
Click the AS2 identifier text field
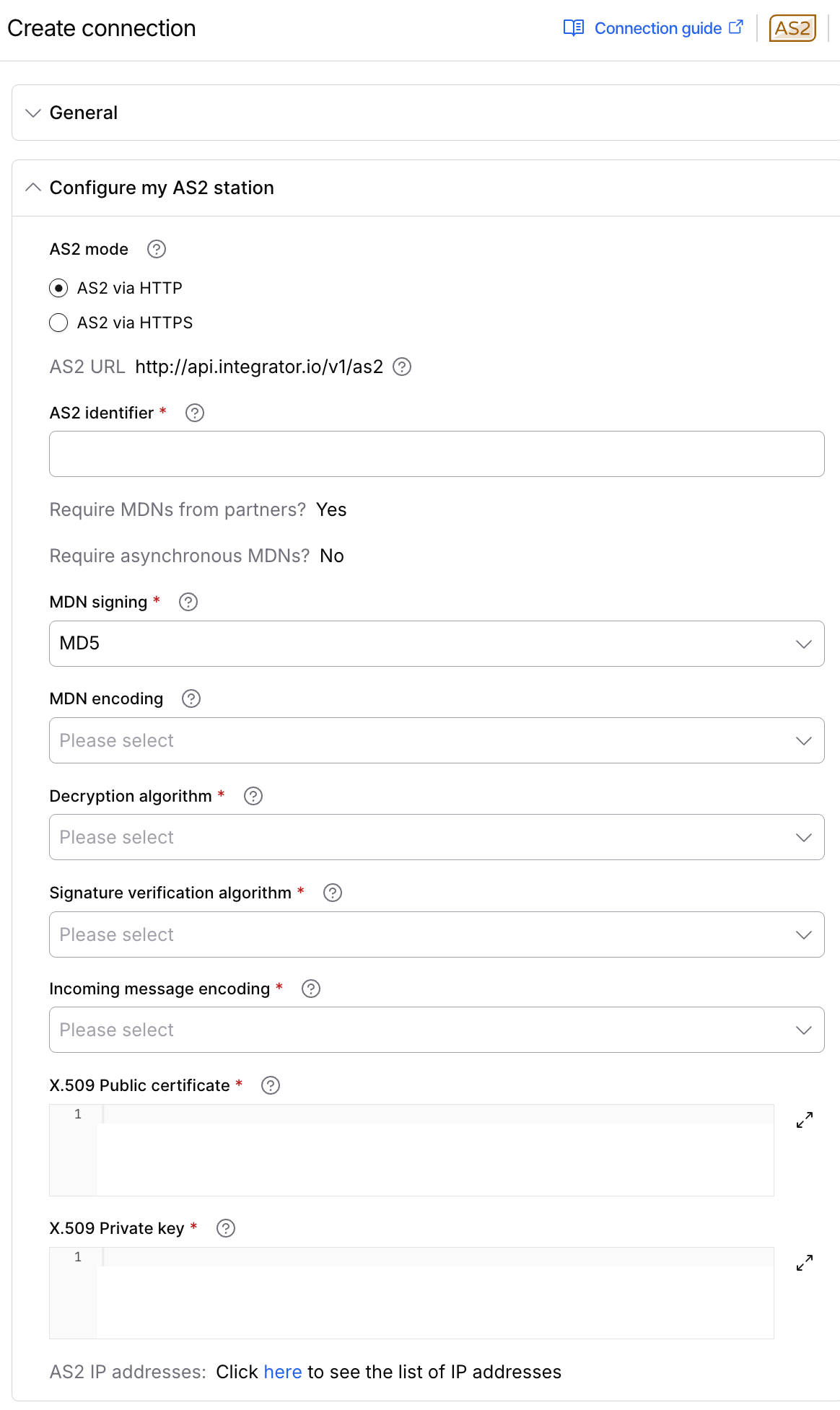pos(437,454)
